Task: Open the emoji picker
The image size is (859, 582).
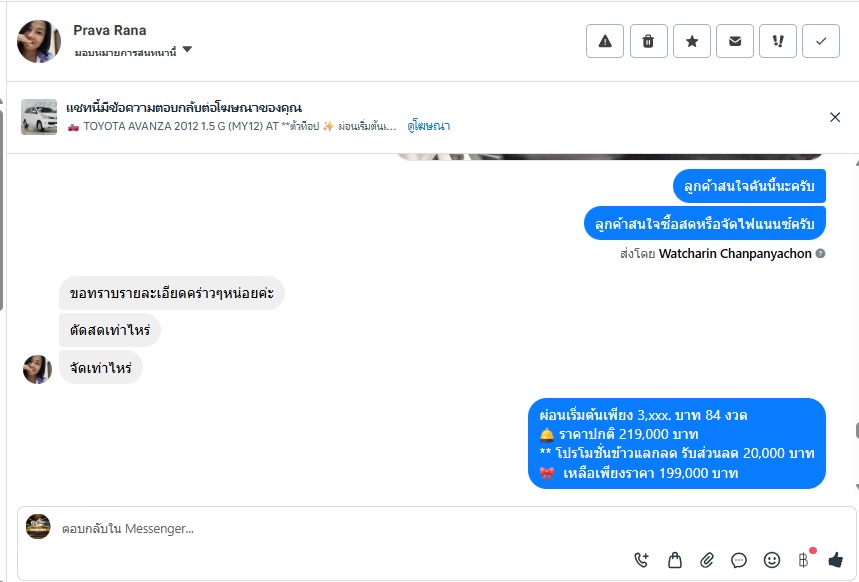Action: pos(772,560)
